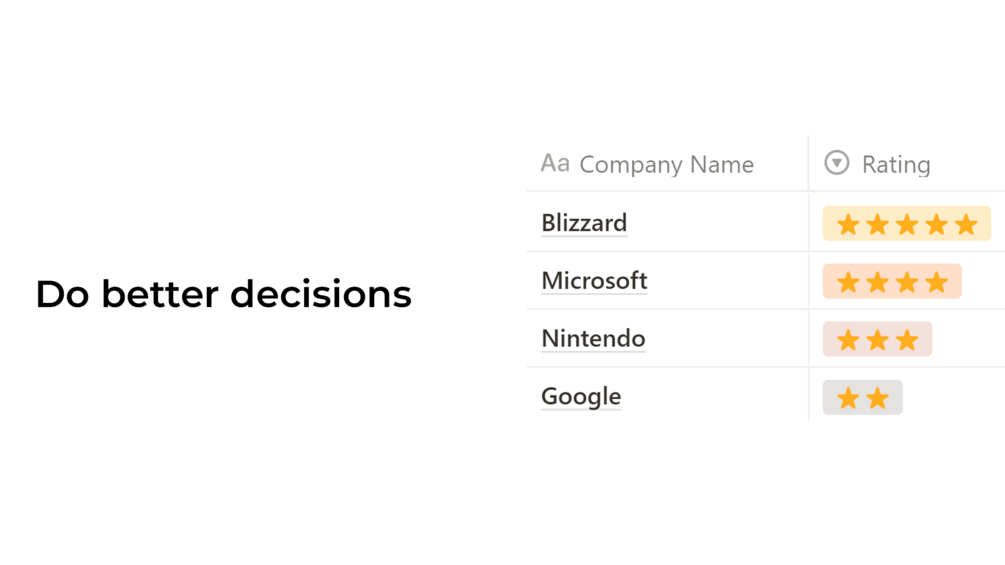Open the Microsoft page link
The width and height of the screenshot is (1005, 565).
(x=594, y=281)
